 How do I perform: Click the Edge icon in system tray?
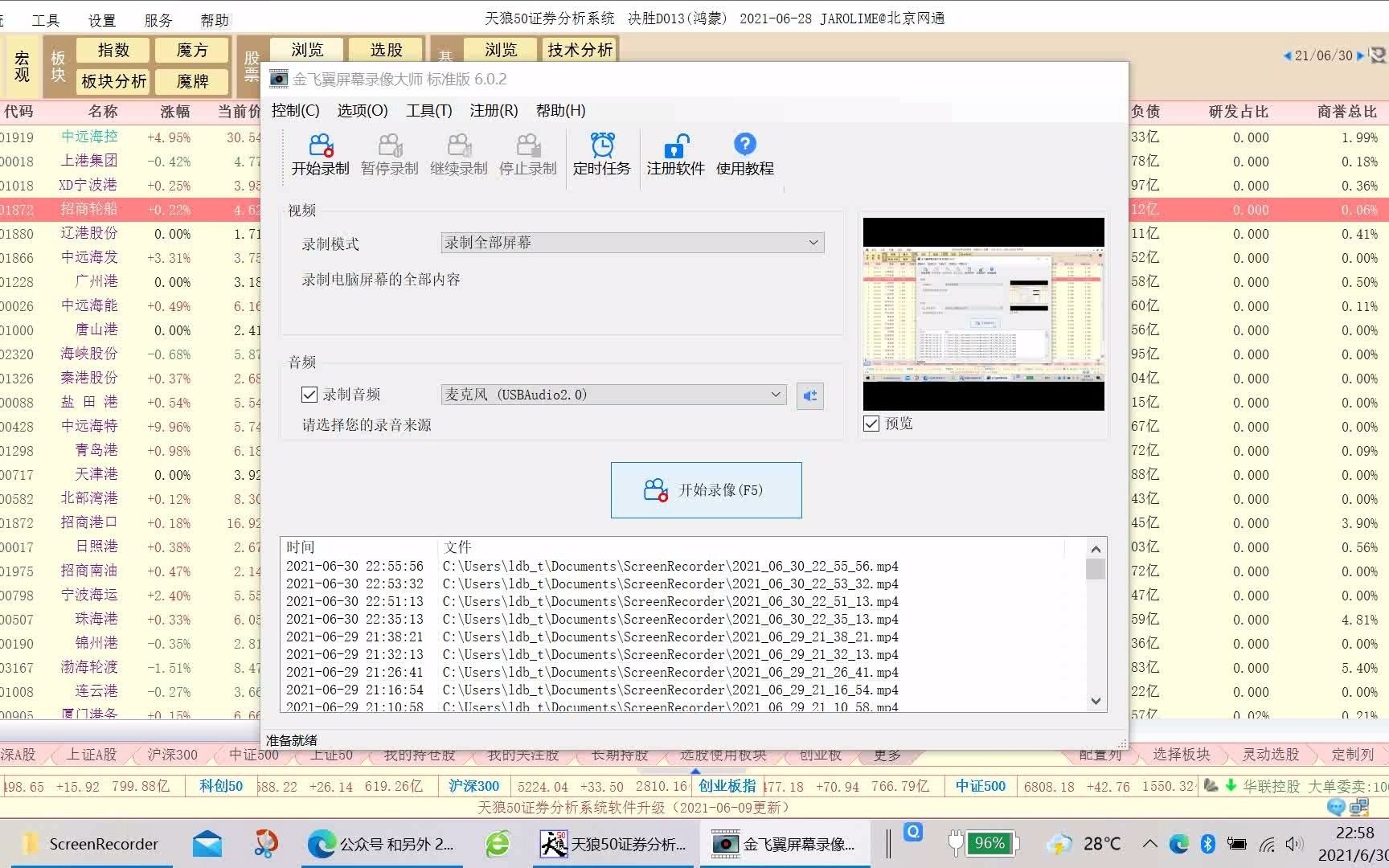[1179, 843]
